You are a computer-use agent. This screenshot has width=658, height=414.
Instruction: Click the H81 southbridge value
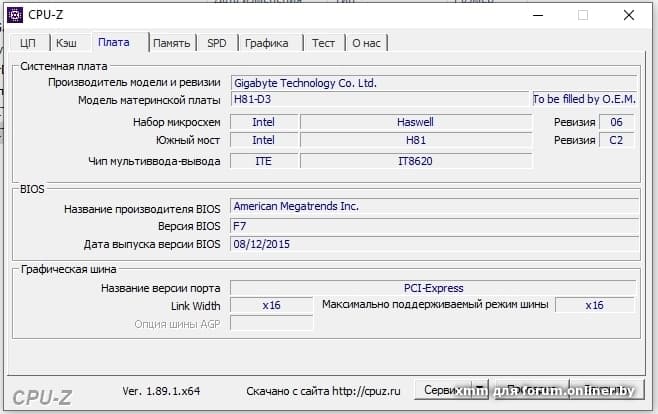415,140
